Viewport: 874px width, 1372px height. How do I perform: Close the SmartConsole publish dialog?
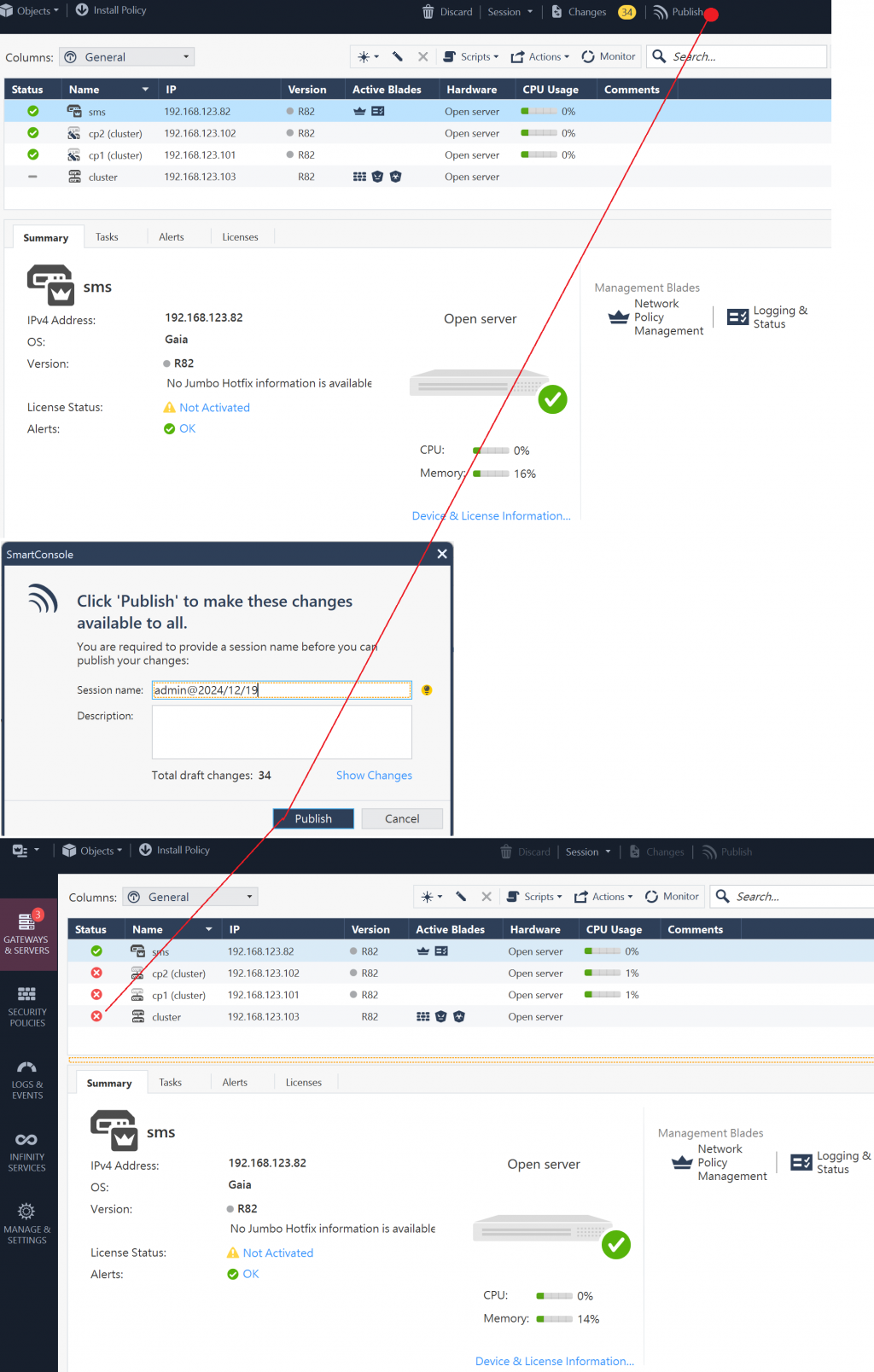point(442,555)
